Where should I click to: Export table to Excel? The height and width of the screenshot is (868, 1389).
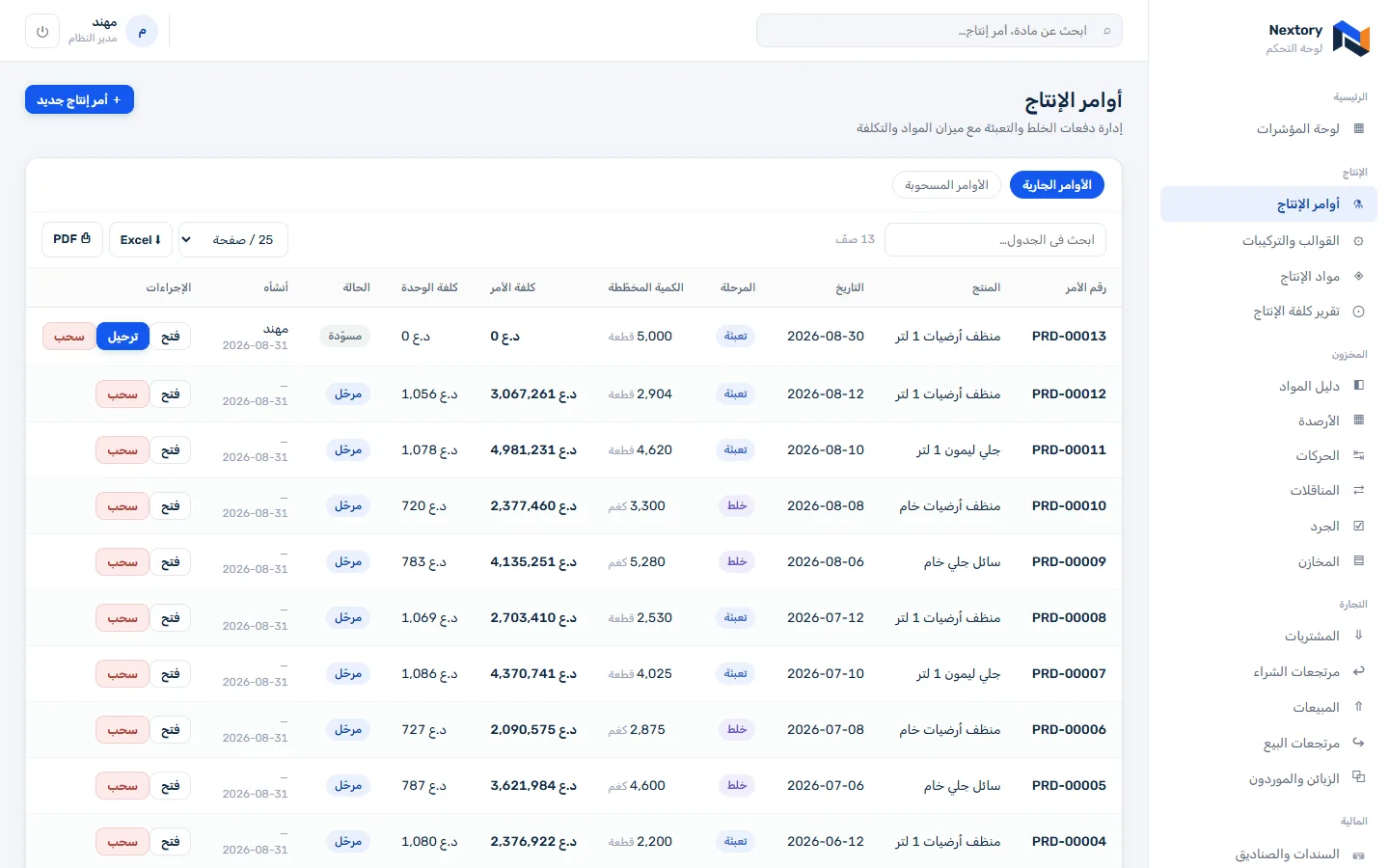[141, 239]
